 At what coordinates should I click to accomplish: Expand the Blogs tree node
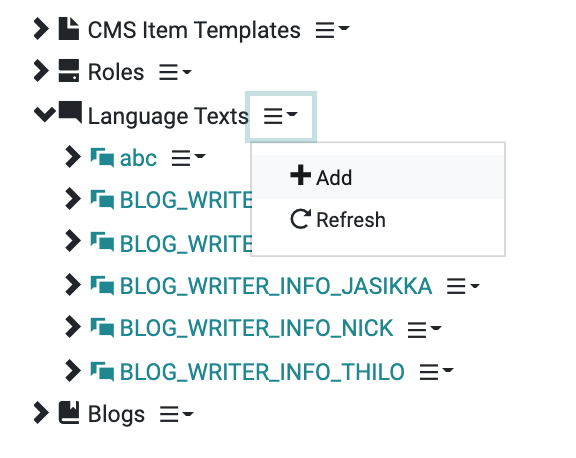point(41,413)
